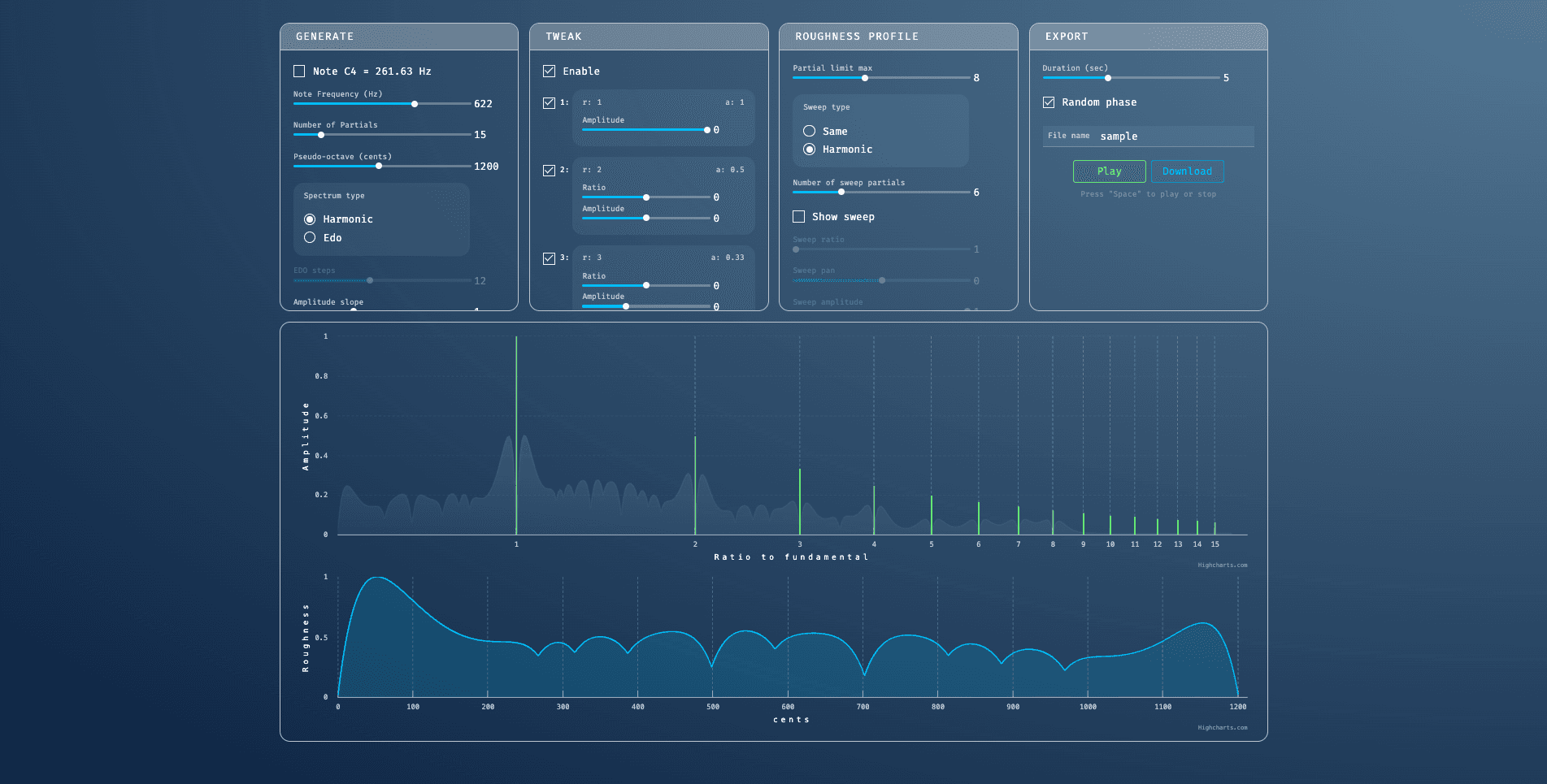Click the Number of Partials slider handle
The height and width of the screenshot is (784, 1547).
[x=321, y=135]
